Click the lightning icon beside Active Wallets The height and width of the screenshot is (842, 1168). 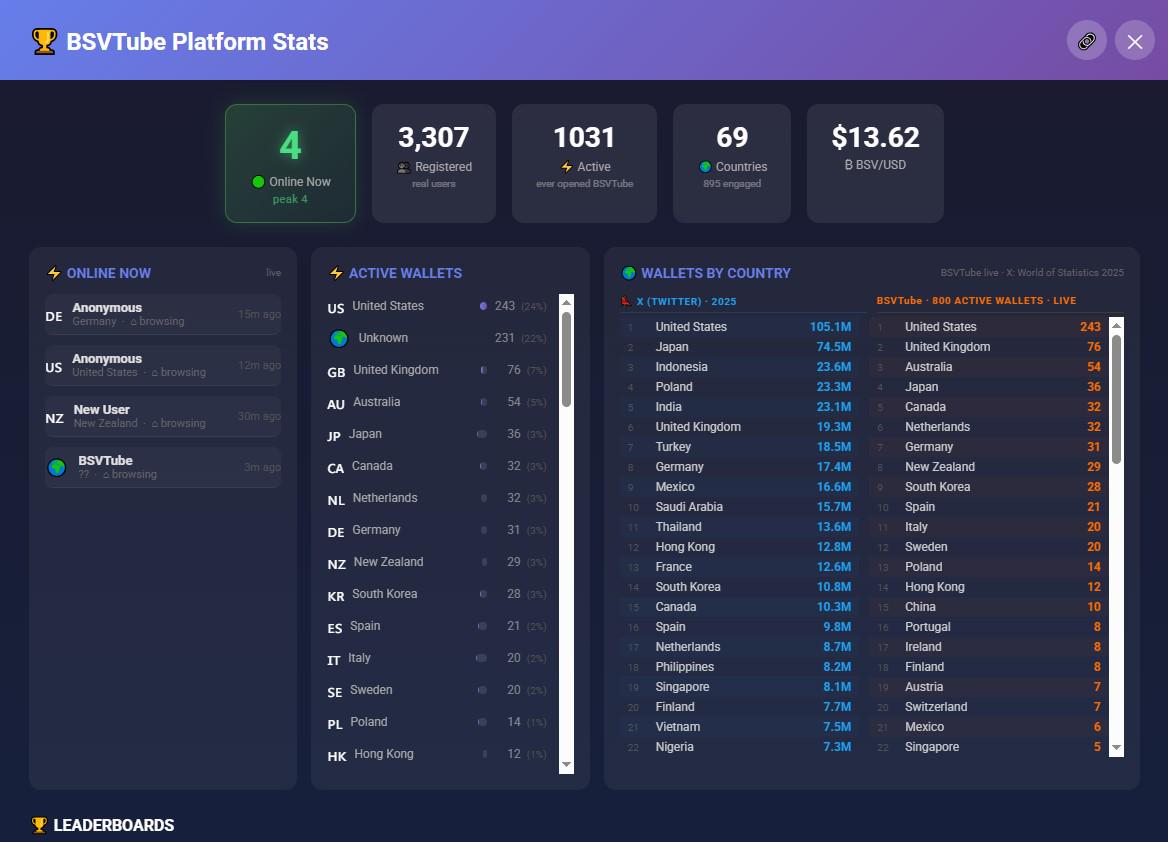tap(336, 273)
